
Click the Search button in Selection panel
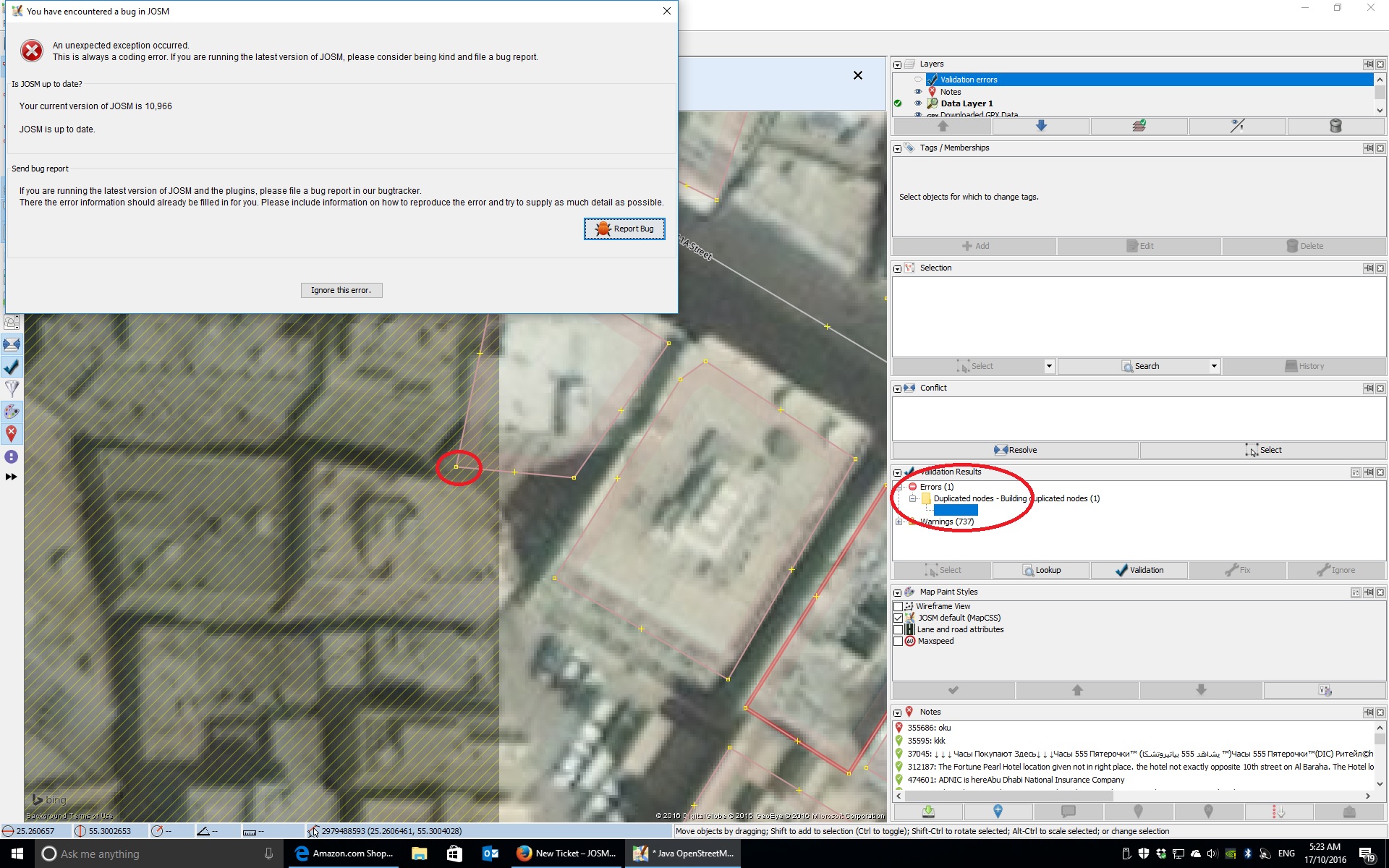1140,366
